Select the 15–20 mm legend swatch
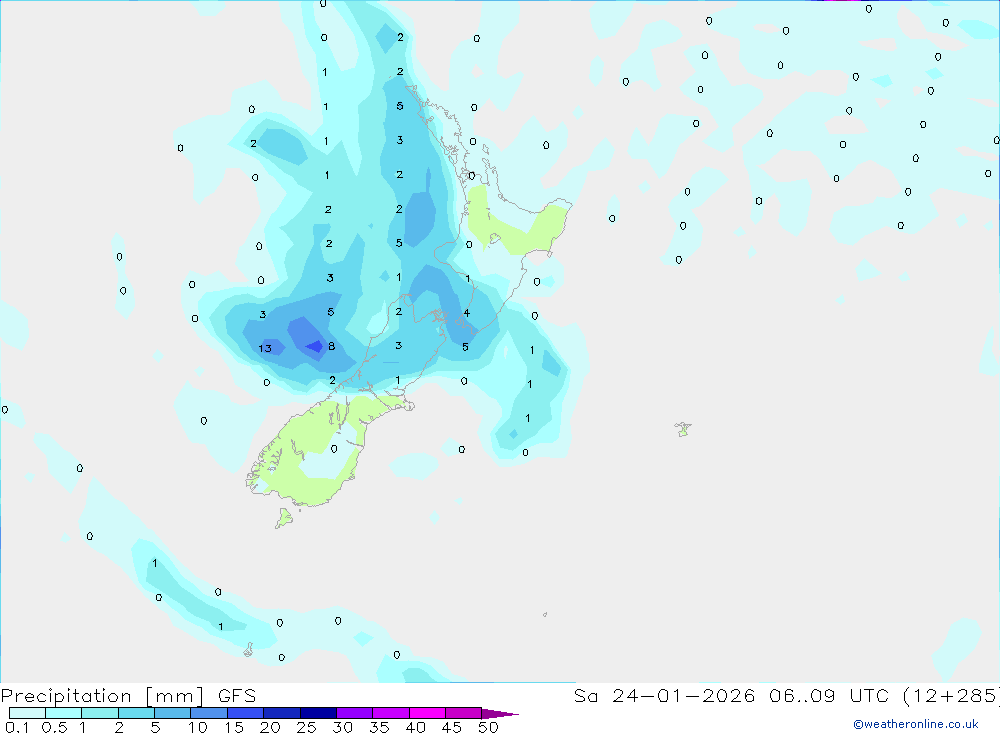 point(245,713)
